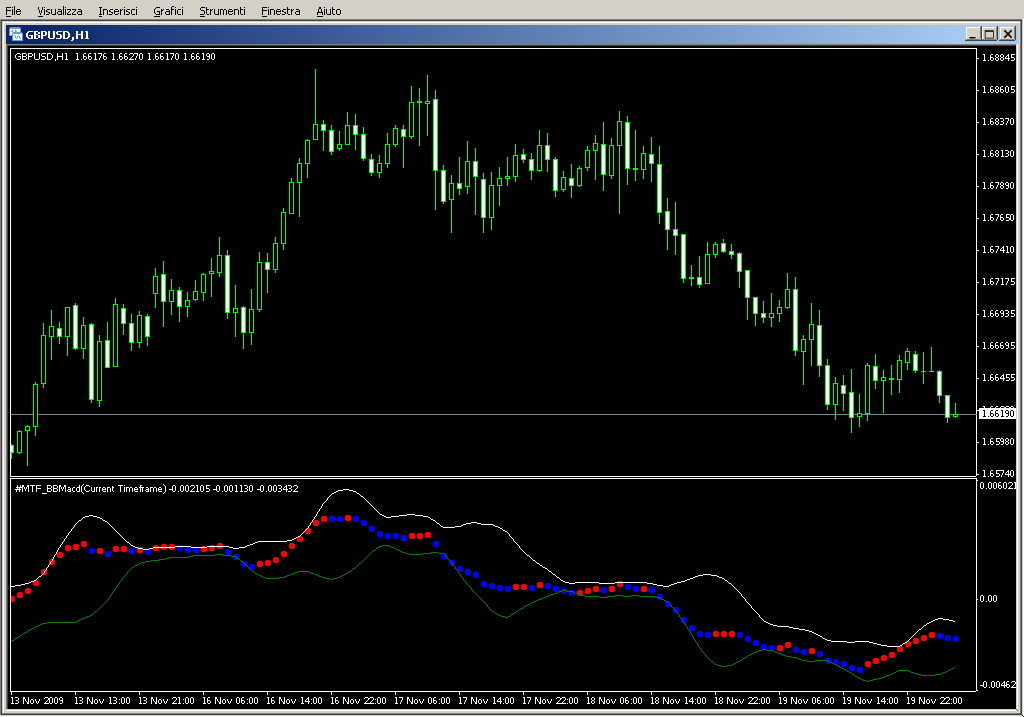1024x717 pixels.
Task: Click the 19 Nov 22:00 time axis label
Action: [x=935, y=701]
